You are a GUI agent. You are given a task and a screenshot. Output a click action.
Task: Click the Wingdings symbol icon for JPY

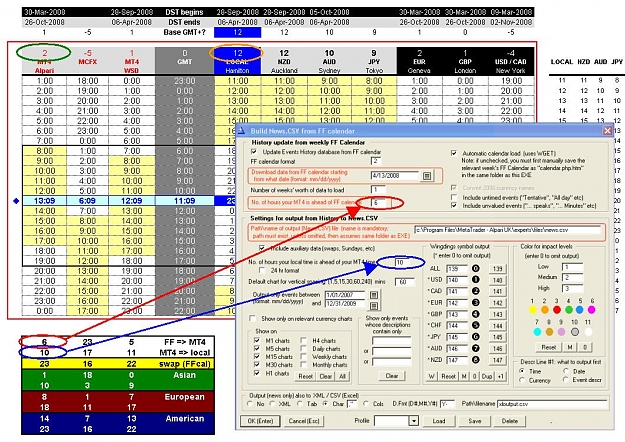point(476,337)
